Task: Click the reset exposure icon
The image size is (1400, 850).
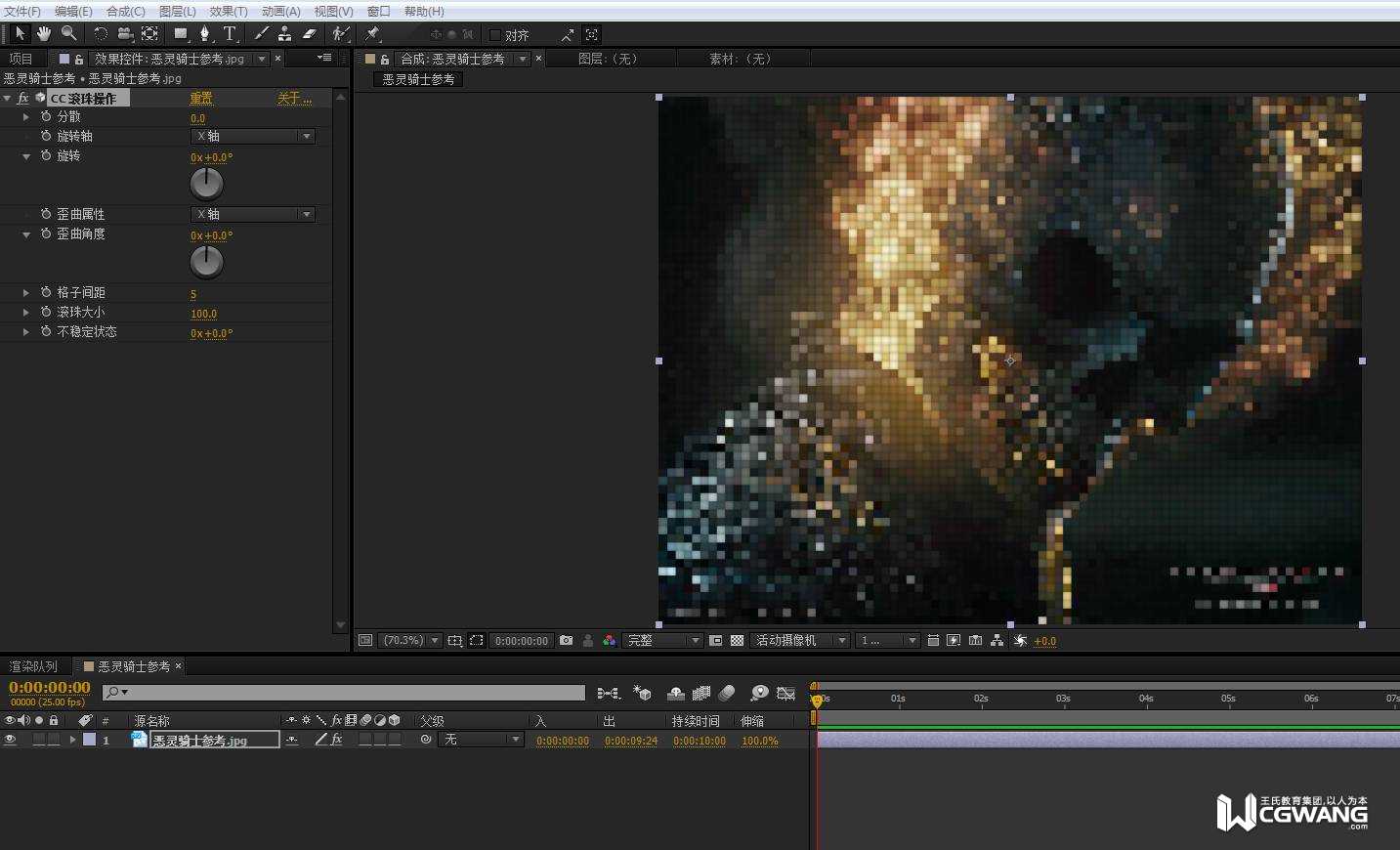Action: (x=1020, y=641)
